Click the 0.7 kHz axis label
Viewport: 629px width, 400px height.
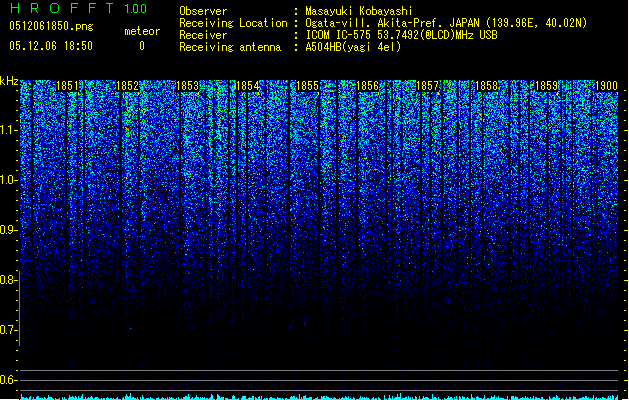click(x=8, y=330)
